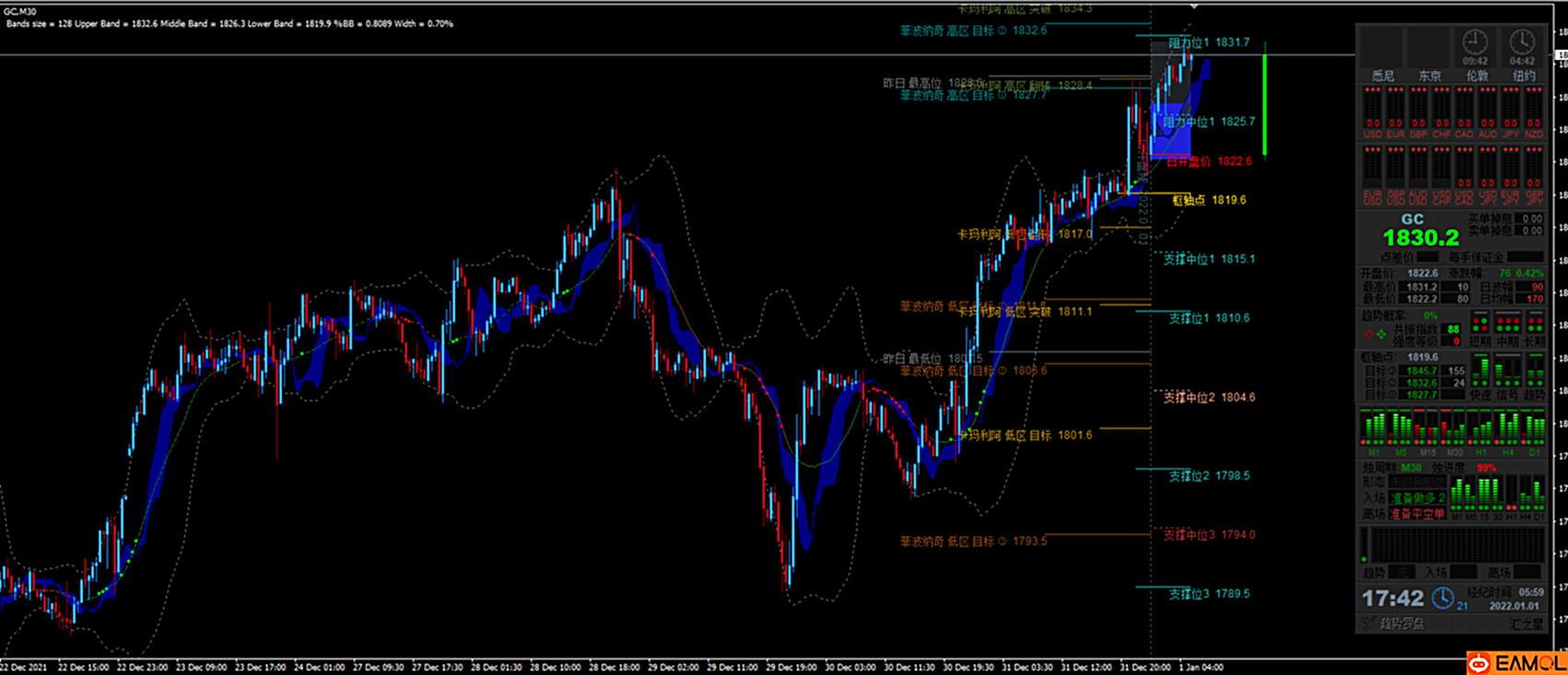This screenshot has height=675, width=1568.
Task: Click the red and green trend arrows icon
Action: (1374, 334)
